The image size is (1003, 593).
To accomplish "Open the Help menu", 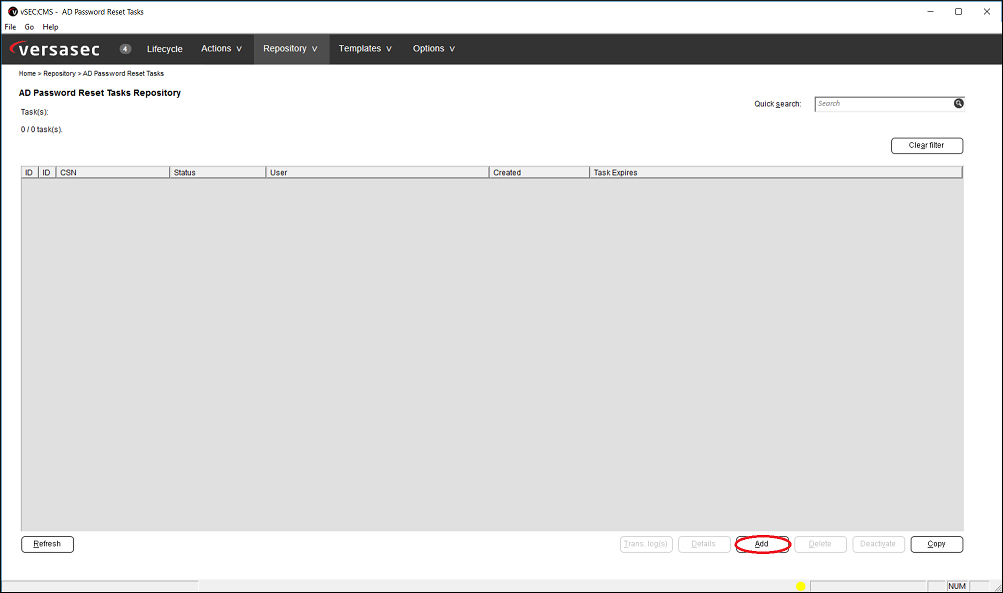I will coord(51,27).
